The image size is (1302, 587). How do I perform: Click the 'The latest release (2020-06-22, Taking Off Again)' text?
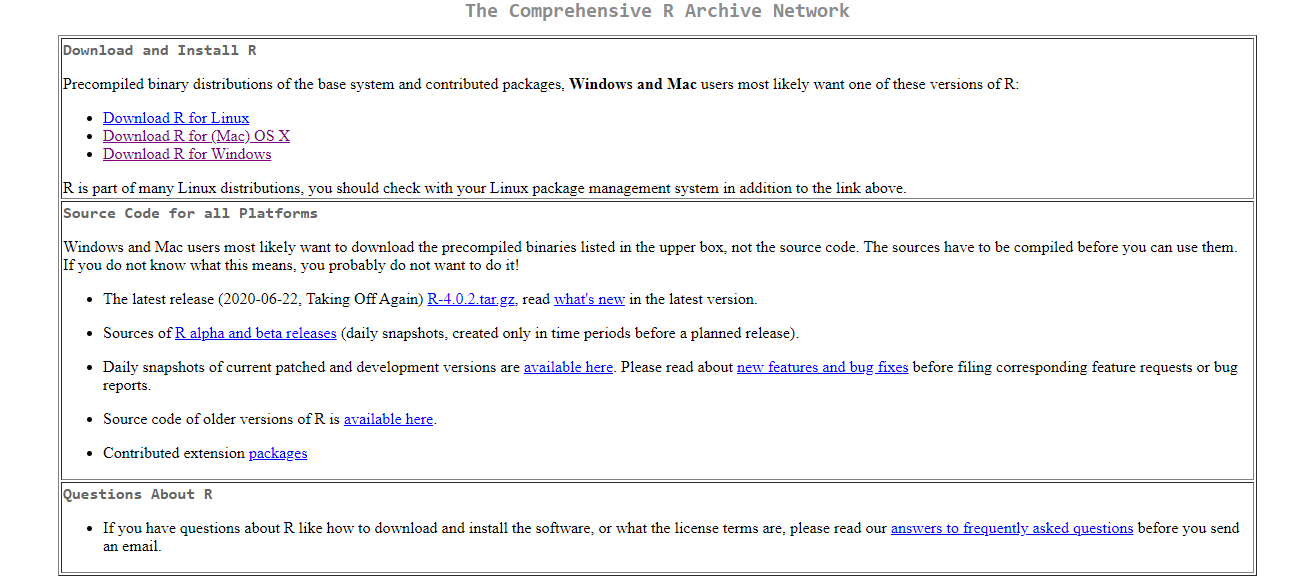click(x=263, y=299)
